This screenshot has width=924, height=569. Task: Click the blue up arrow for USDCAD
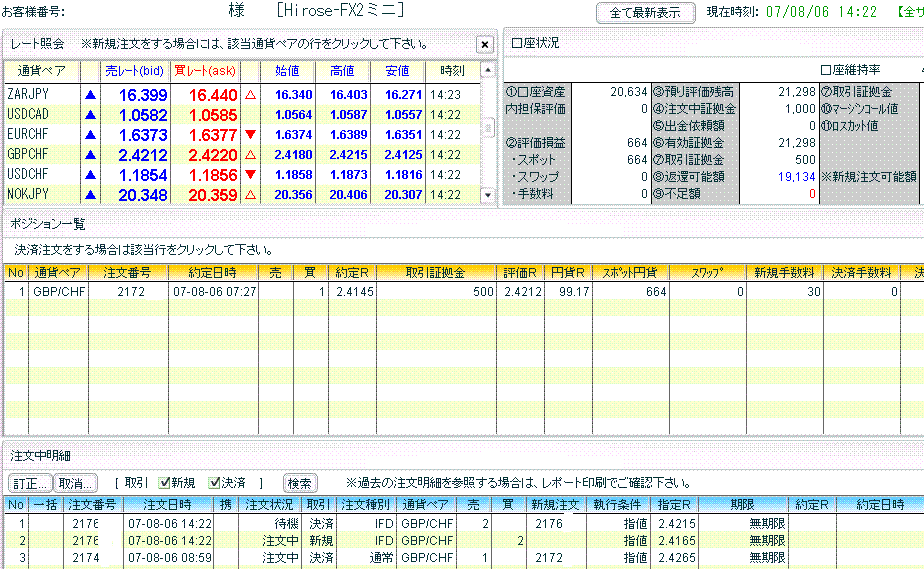90,114
